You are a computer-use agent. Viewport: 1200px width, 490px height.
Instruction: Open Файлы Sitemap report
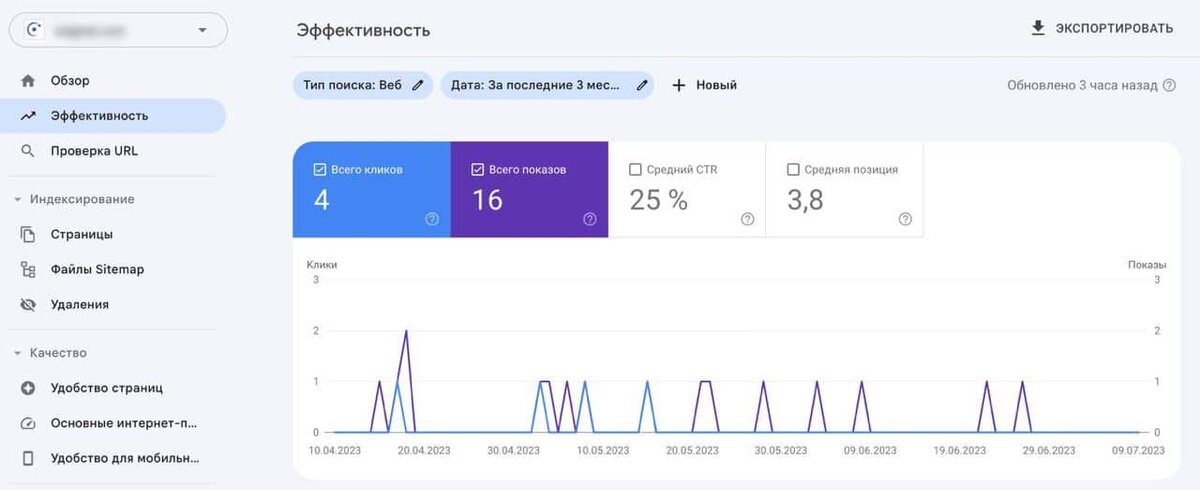[97, 269]
